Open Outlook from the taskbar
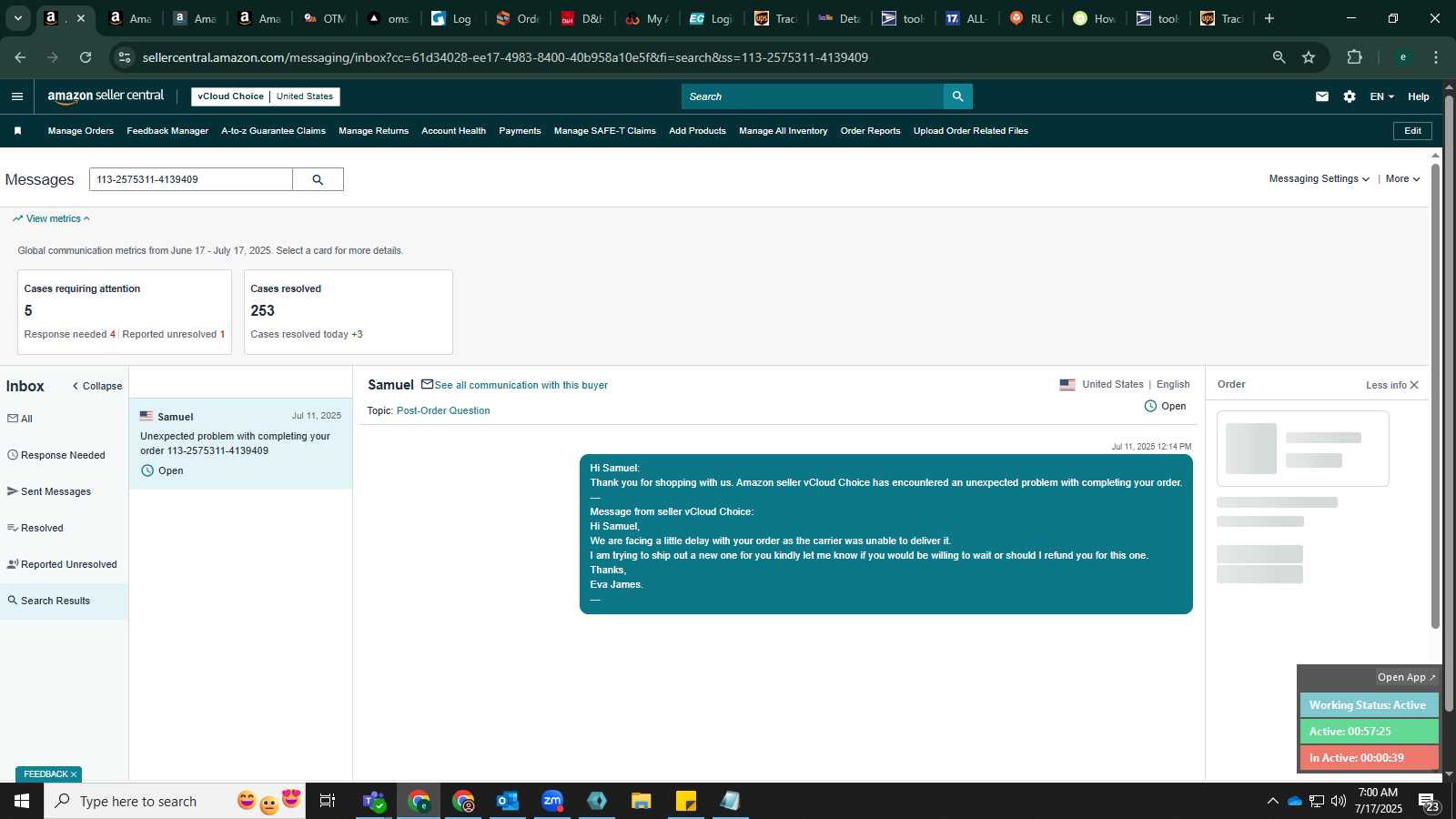The width and height of the screenshot is (1456, 819). pyautogui.click(x=507, y=801)
